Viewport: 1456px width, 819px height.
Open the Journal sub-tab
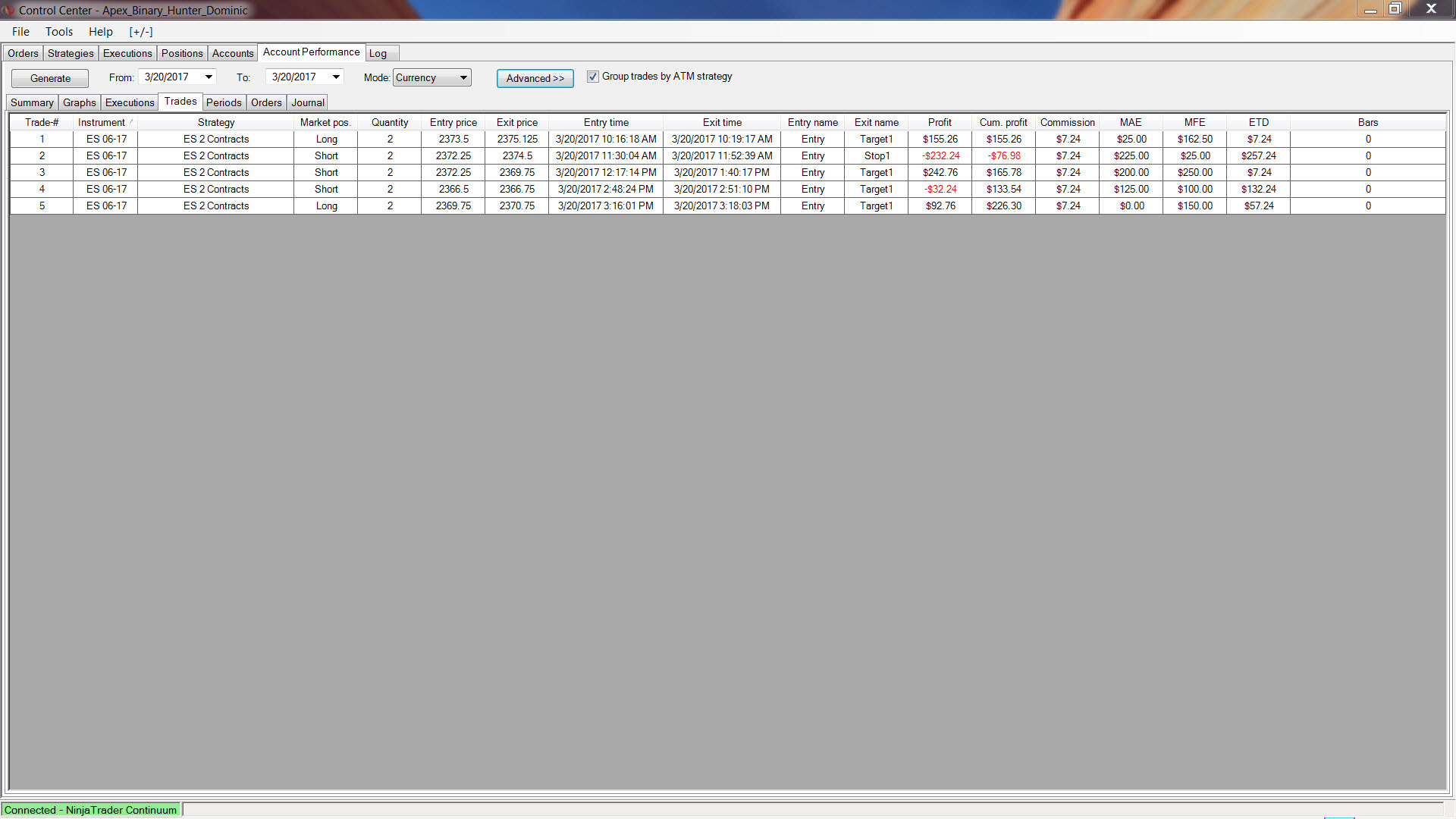tap(308, 102)
